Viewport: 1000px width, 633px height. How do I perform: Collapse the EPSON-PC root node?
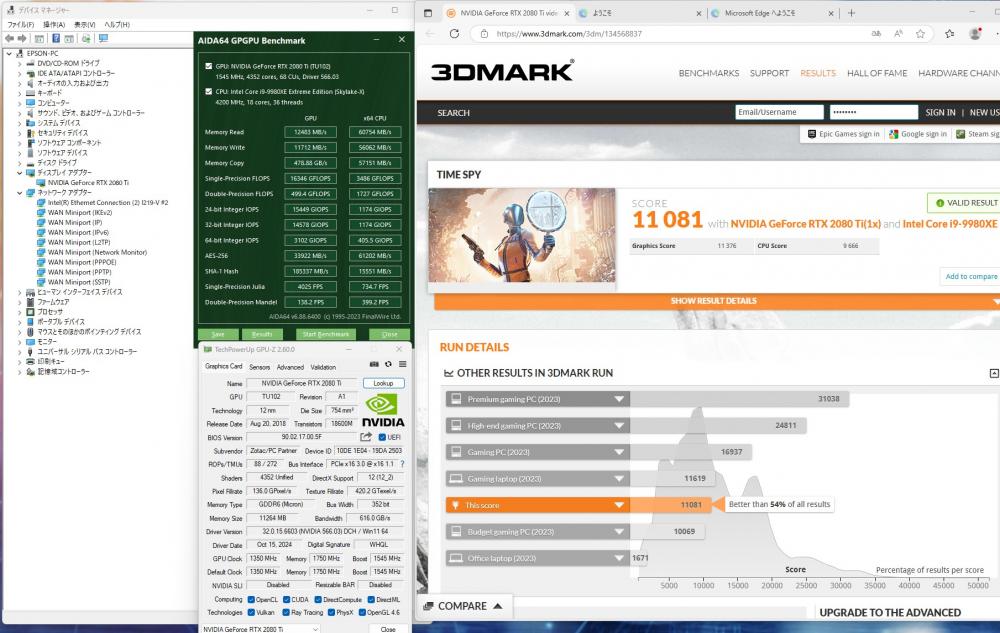point(9,54)
